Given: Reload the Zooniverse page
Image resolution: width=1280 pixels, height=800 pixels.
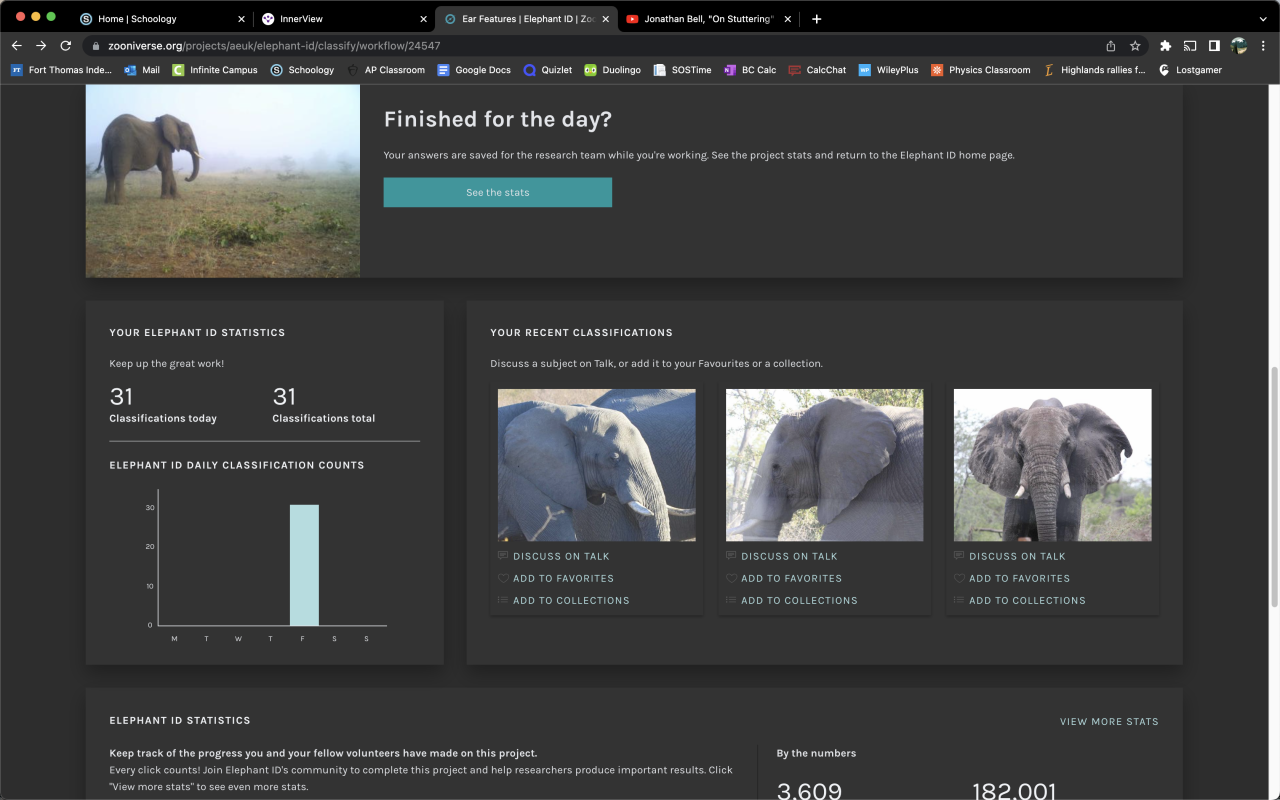Looking at the screenshot, I should point(66,46).
